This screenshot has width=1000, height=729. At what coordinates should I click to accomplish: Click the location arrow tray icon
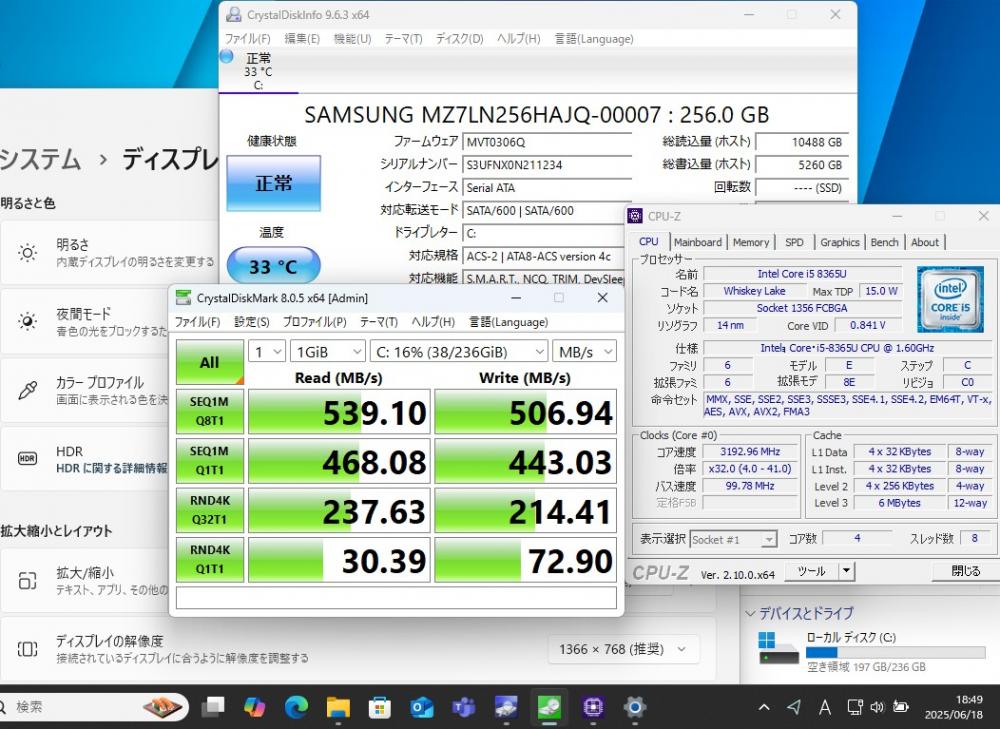pos(794,707)
